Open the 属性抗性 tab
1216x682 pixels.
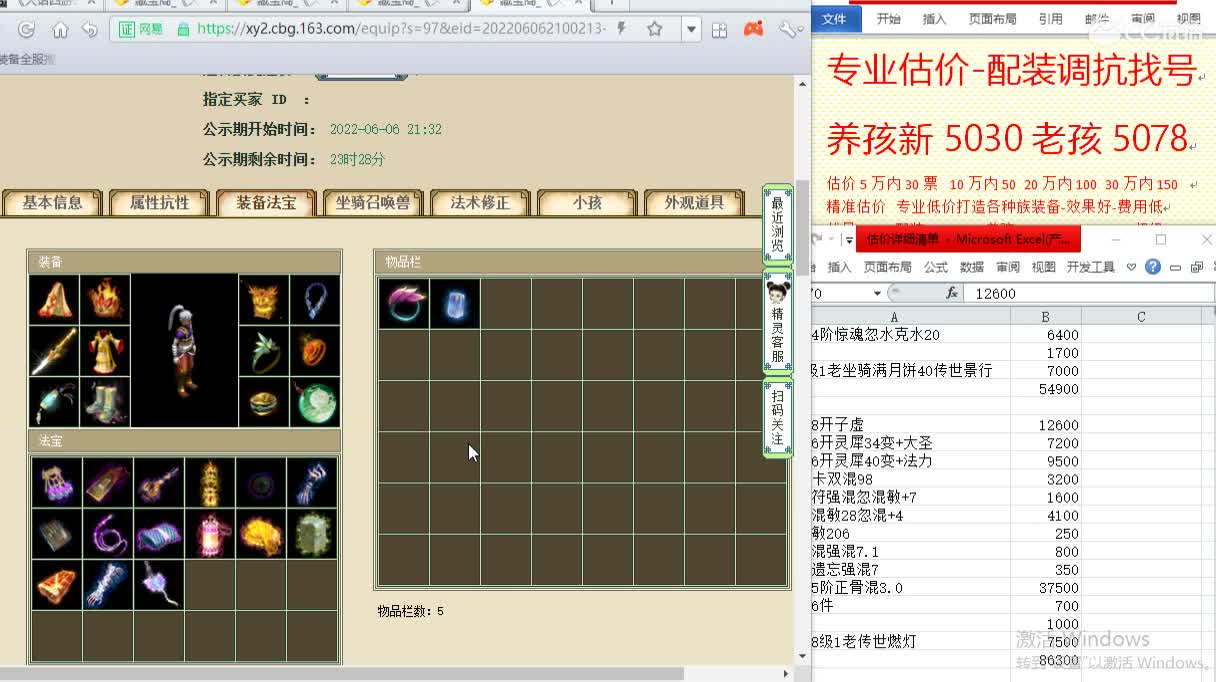(x=159, y=202)
